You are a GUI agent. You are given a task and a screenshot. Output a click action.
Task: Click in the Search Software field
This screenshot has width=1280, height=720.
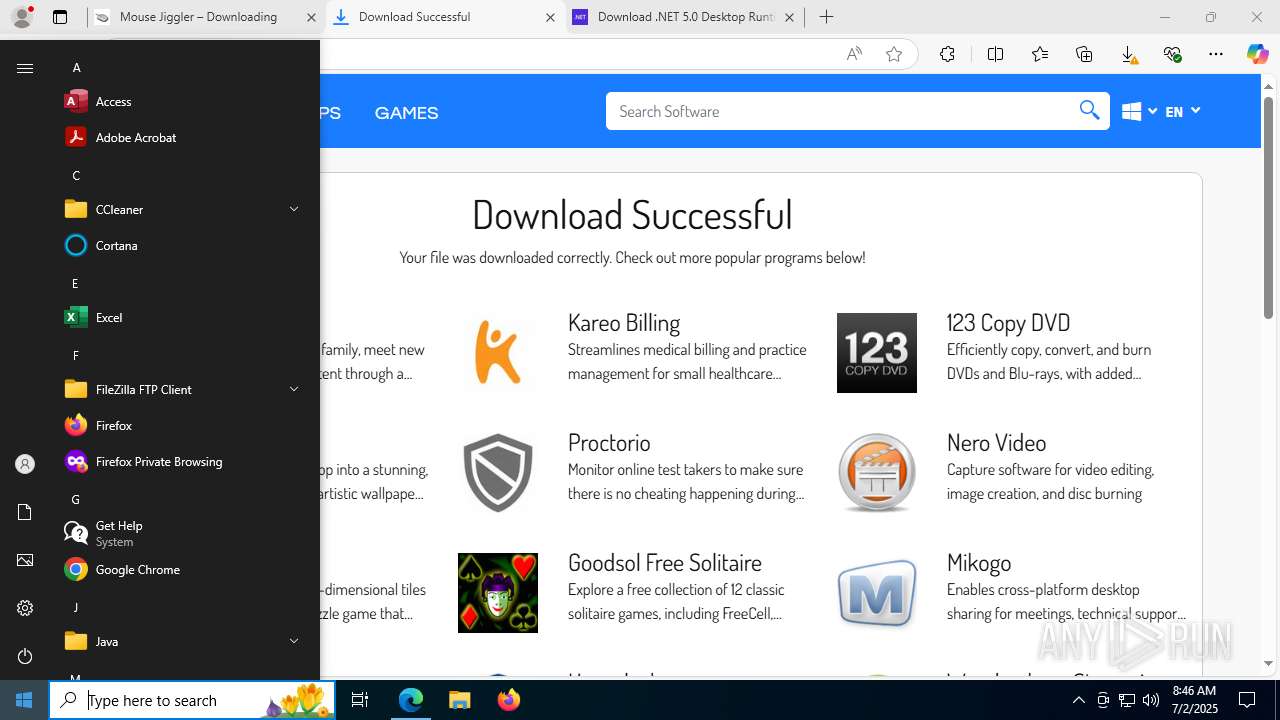tap(840, 111)
